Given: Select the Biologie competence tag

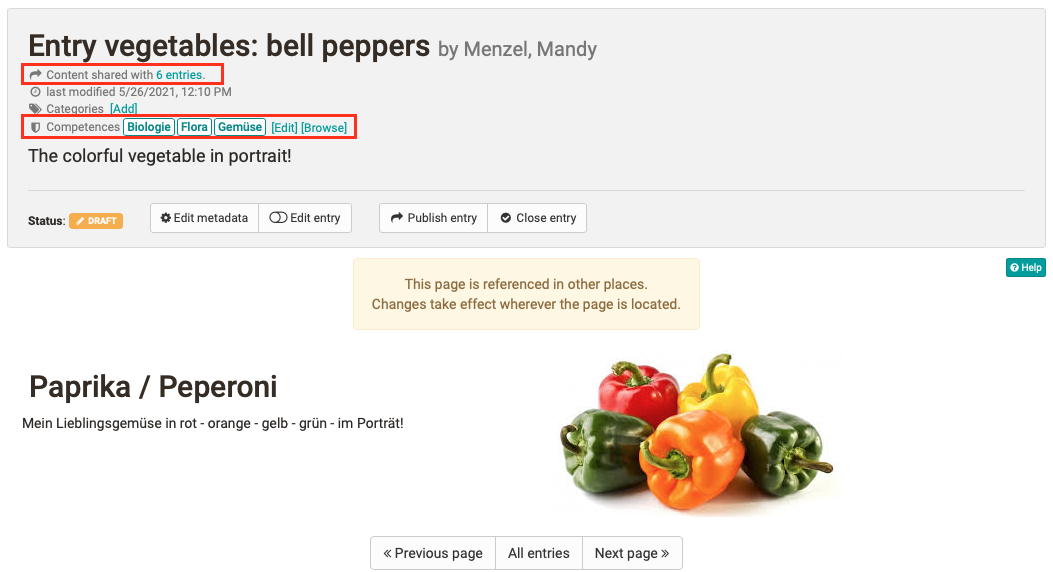Looking at the screenshot, I should coord(149,128).
